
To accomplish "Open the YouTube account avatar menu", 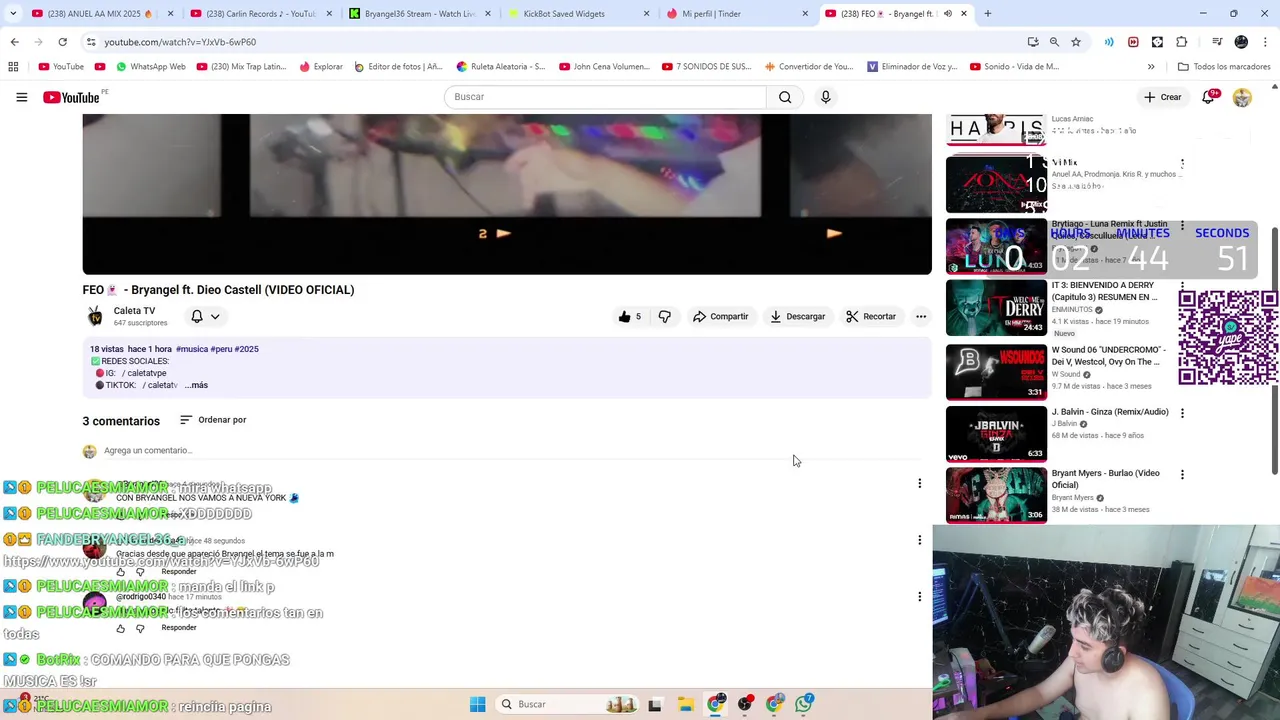I will 1242,97.
